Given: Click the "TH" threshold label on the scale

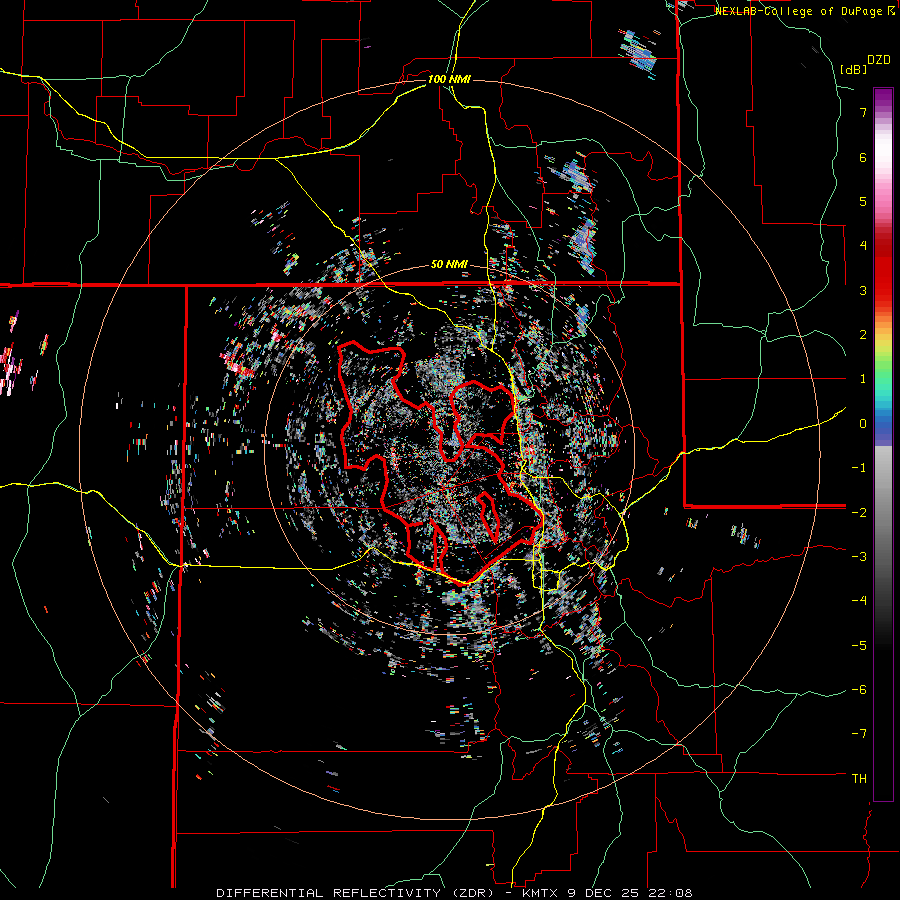Looking at the screenshot, I should coord(859,779).
